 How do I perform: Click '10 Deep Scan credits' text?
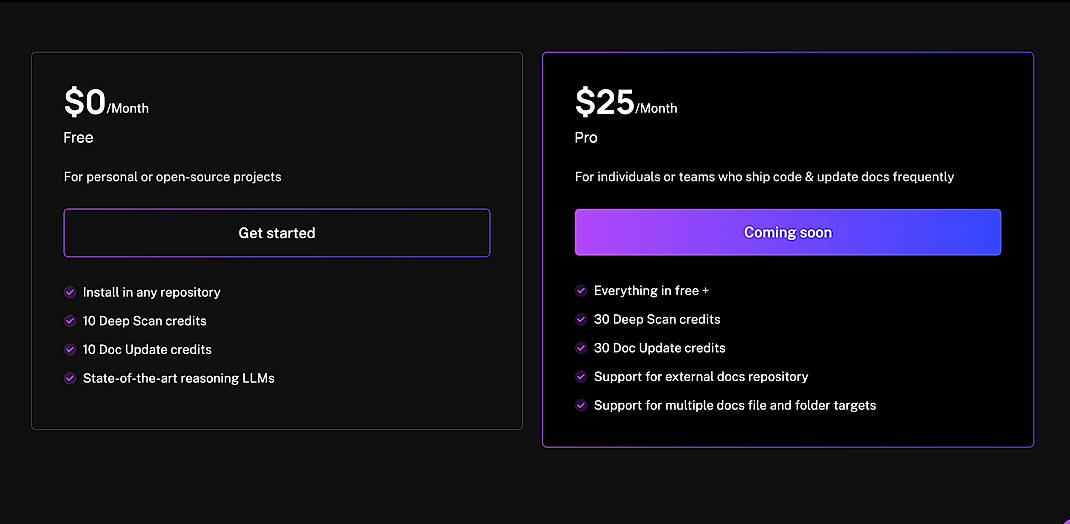(145, 321)
